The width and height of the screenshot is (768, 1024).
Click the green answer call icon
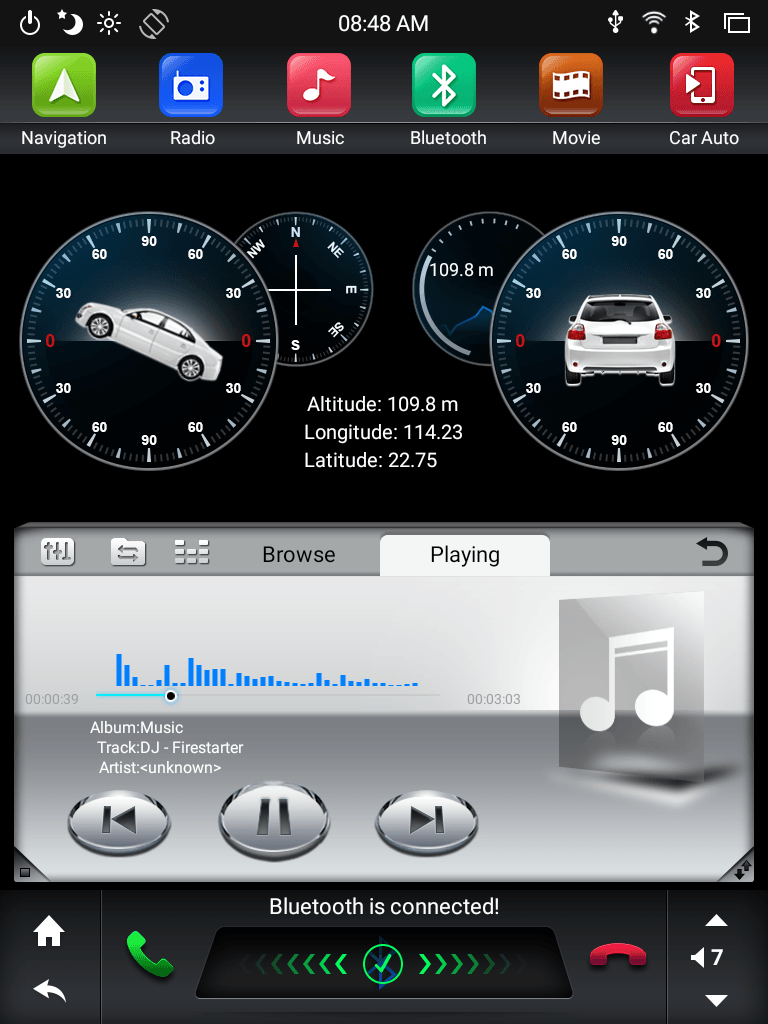[149, 955]
